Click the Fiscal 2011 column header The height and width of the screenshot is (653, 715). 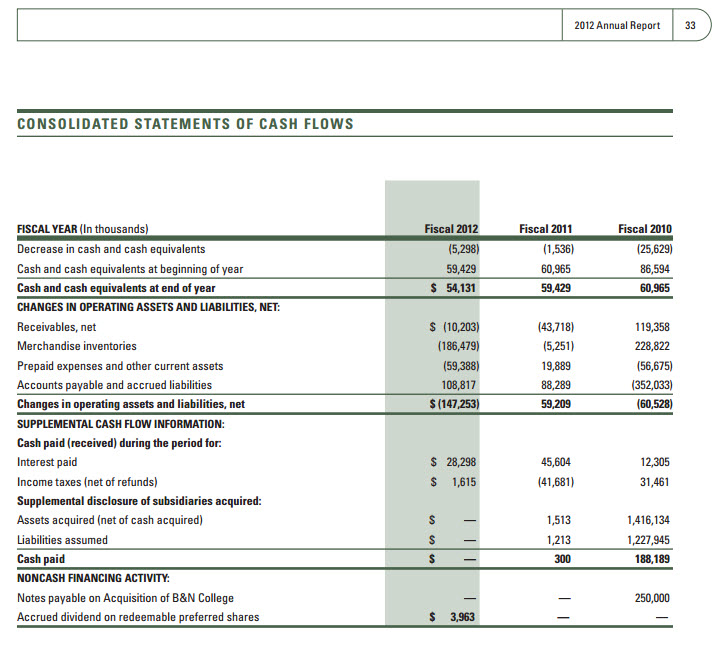click(x=545, y=229)
